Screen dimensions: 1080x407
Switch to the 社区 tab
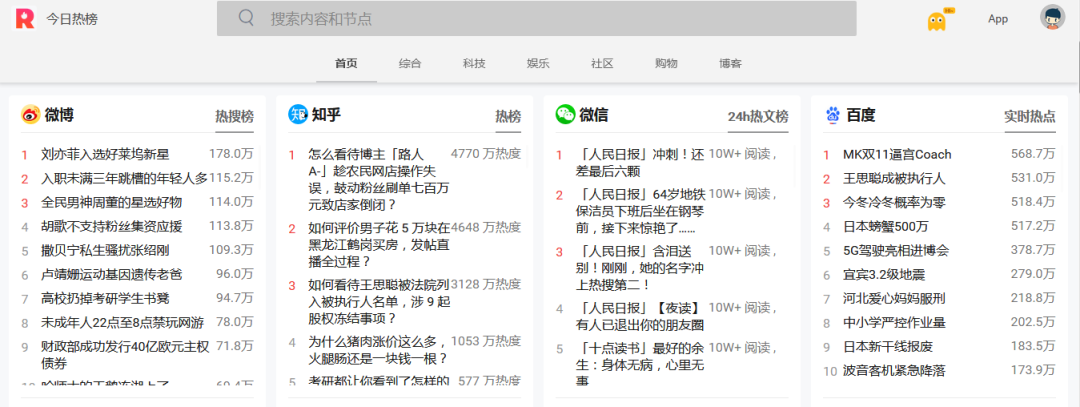pyautogui.click(x=602, y=63)
